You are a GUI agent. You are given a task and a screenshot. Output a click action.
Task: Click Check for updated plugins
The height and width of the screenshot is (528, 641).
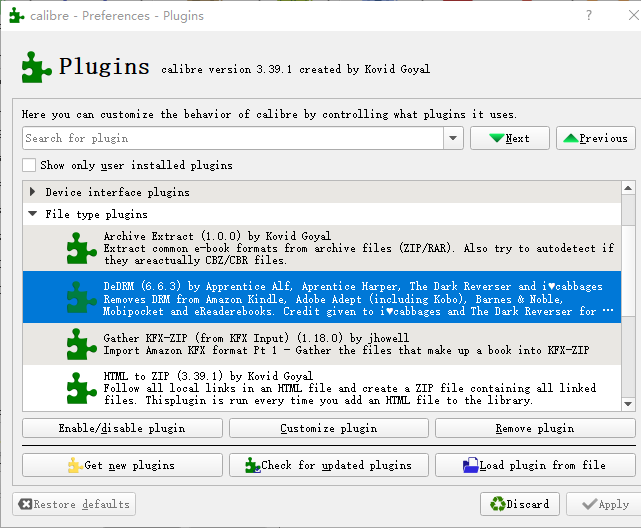(329, 465)
